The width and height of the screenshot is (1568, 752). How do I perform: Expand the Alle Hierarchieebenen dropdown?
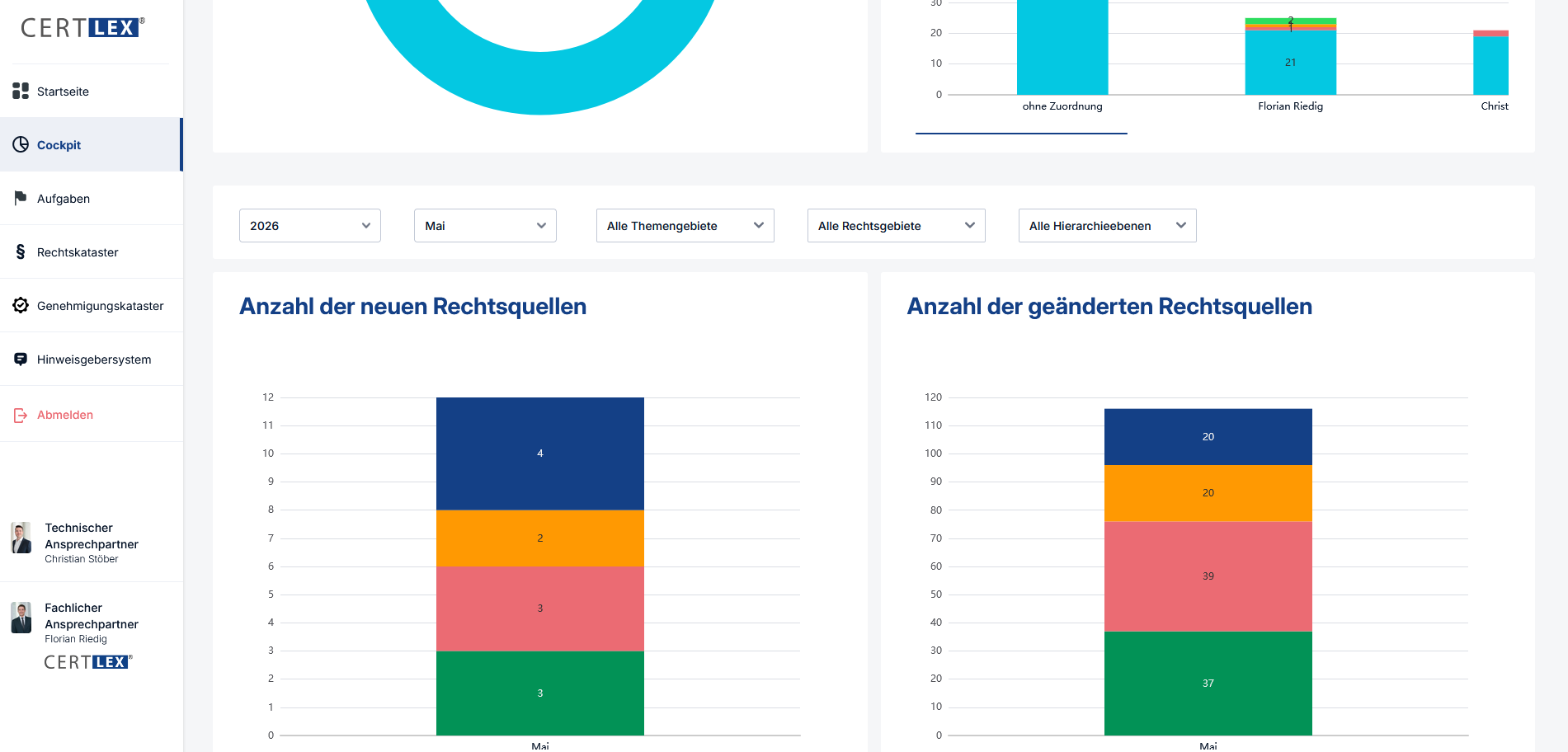click(x=1108, y=225)
